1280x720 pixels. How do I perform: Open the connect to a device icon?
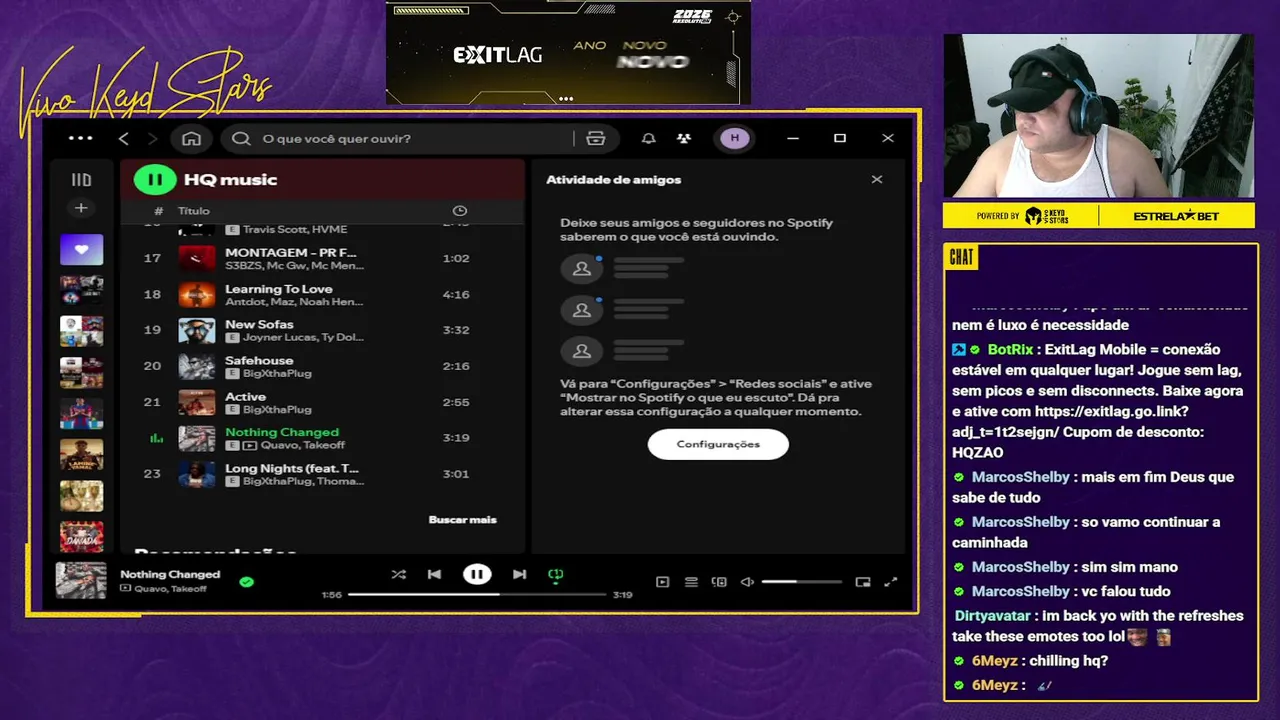pos(719,582)
